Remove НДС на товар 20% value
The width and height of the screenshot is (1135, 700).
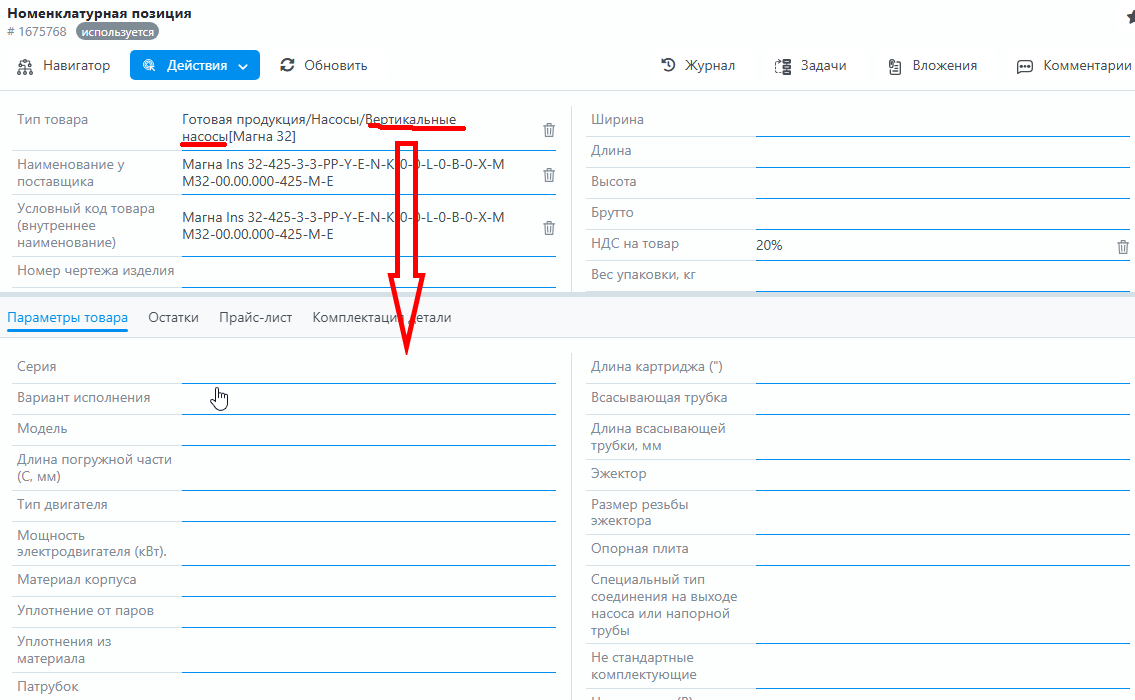click(x=1123, y=247)
